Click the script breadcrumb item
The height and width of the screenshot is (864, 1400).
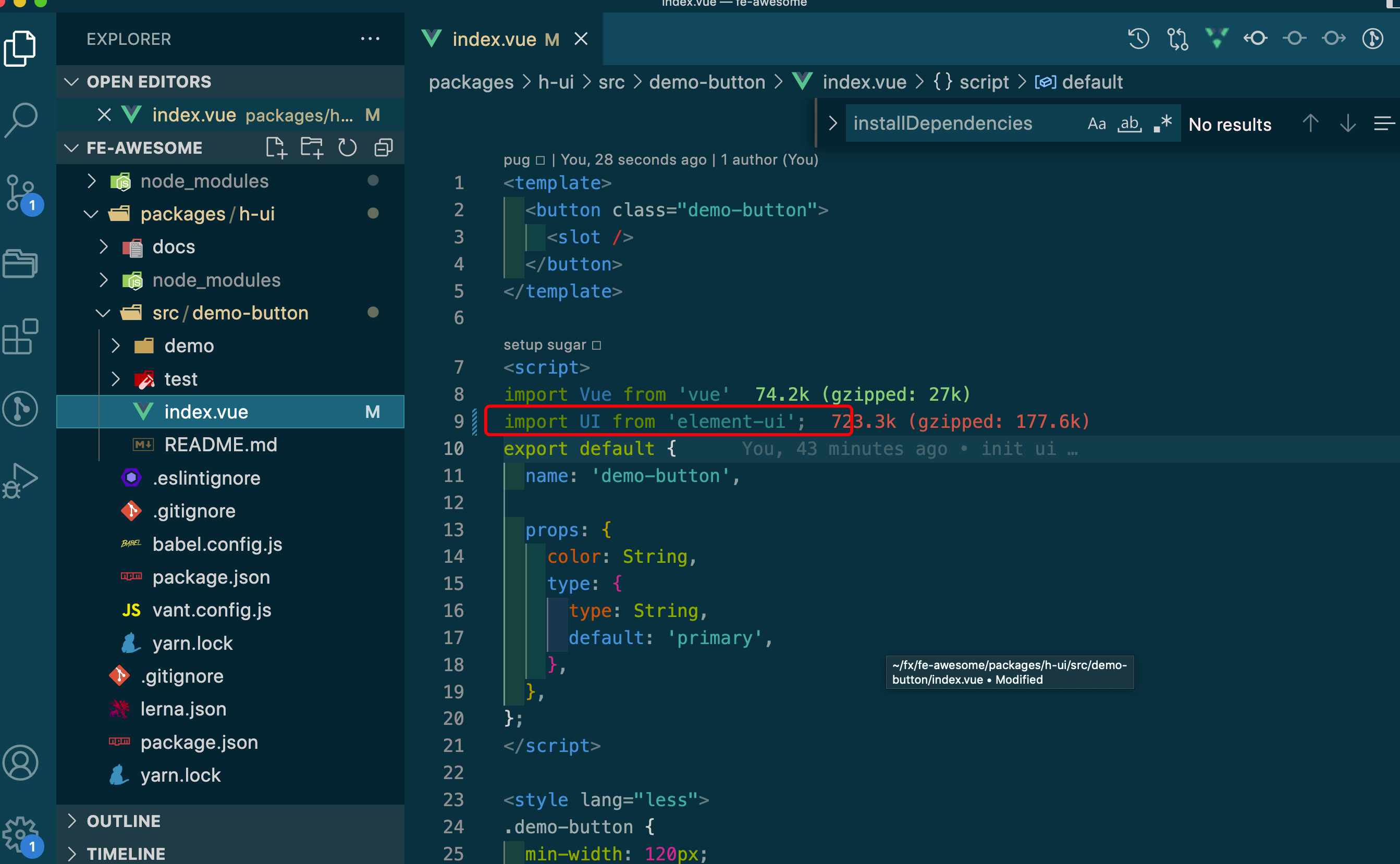pyautogui.click(x=985, y=82)
